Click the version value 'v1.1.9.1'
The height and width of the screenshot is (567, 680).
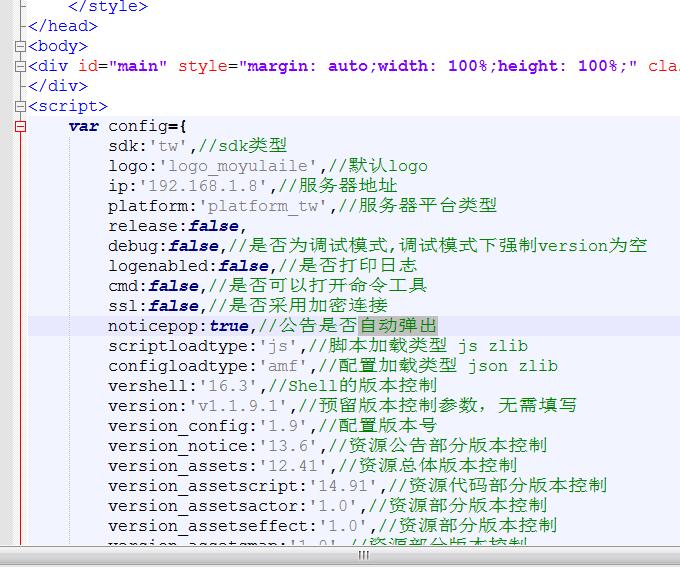[238, 406]
